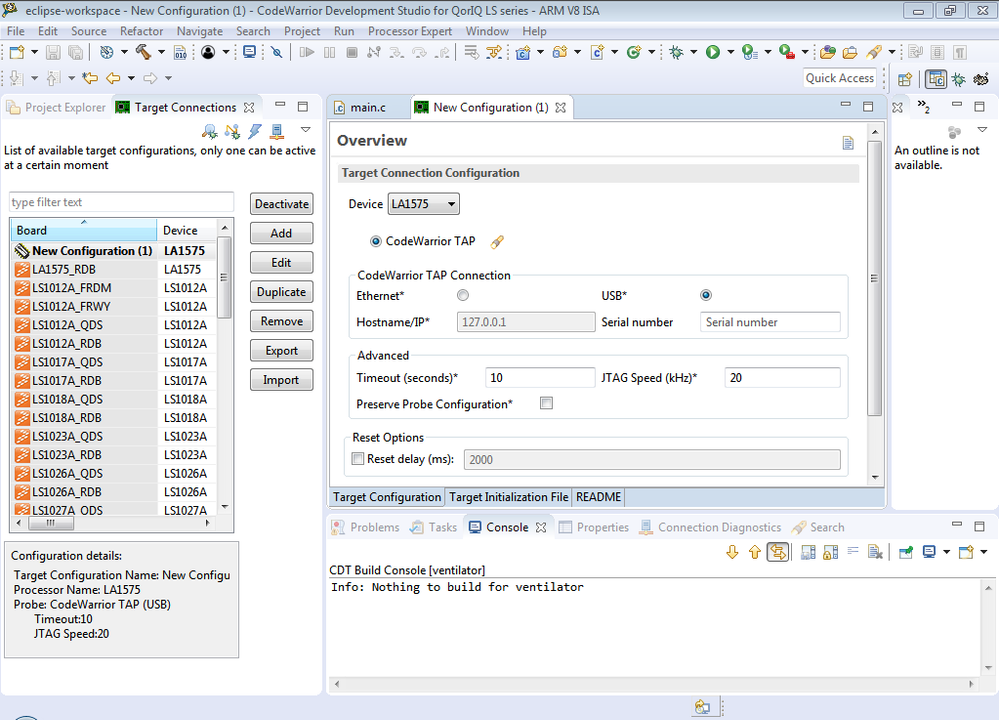Click the document icon in Overview header
The height and width of the screenshot is (720, 999).
(x=848, y=143)
